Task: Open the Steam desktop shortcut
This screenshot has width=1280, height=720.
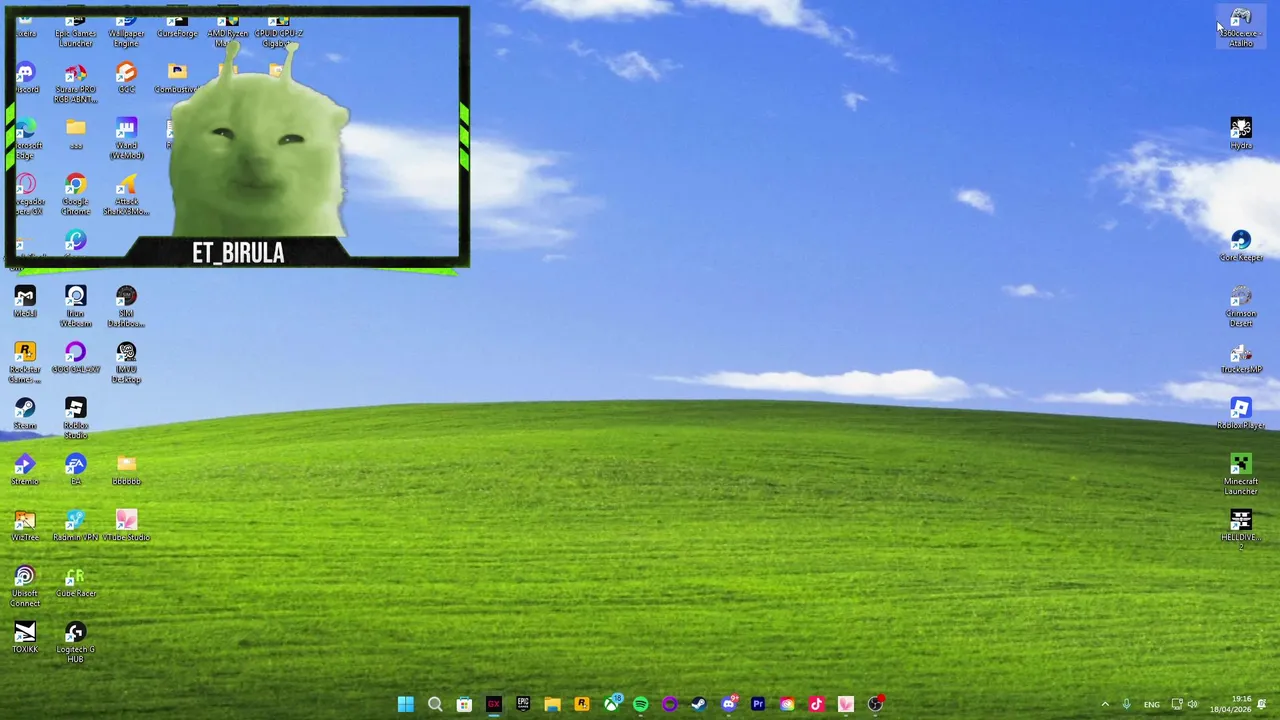Action: point(25,414)
